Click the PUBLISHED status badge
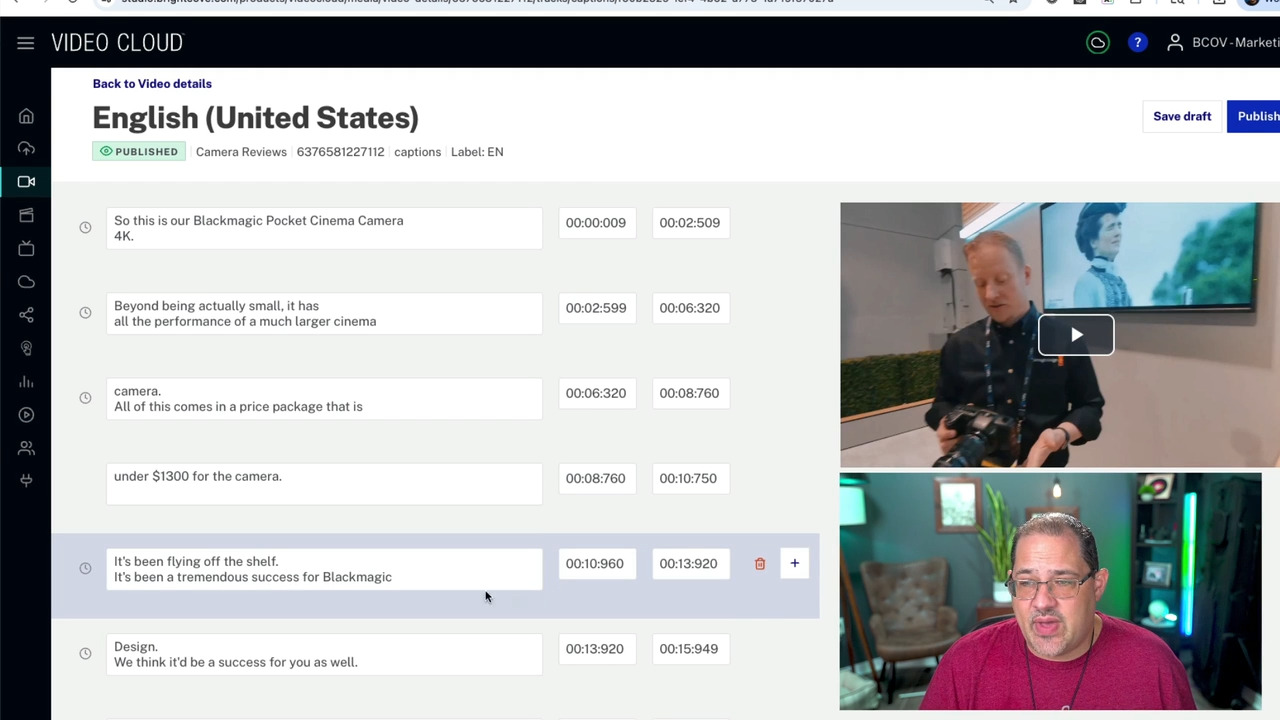This screenshot has height=720, width=1280. tap(139, 152)
